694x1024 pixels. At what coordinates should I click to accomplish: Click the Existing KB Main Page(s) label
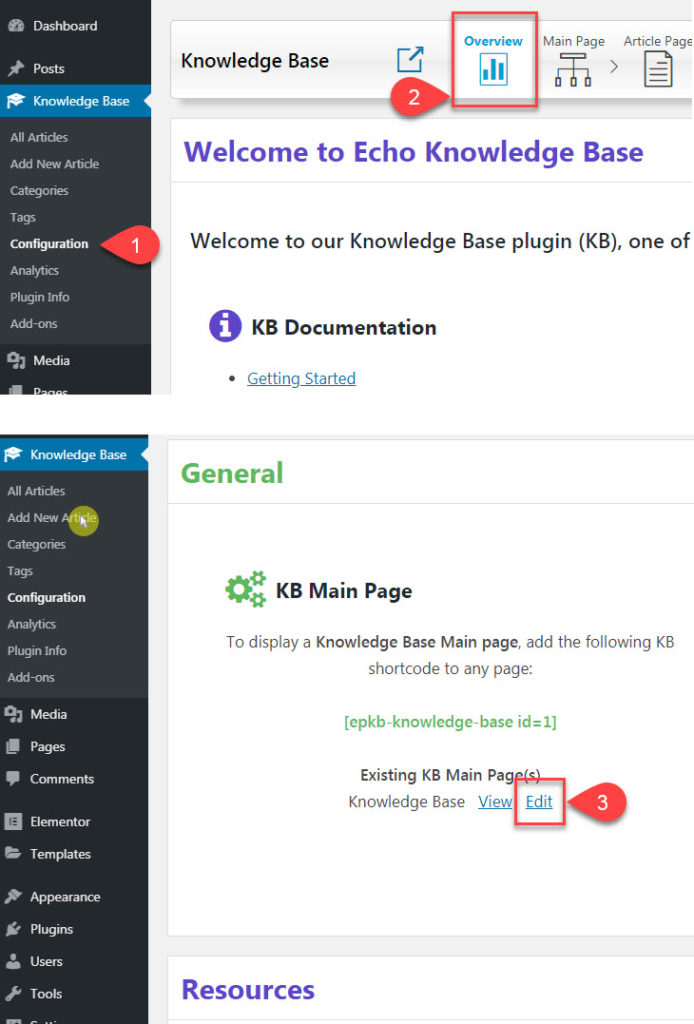click(x=450, y=775)
